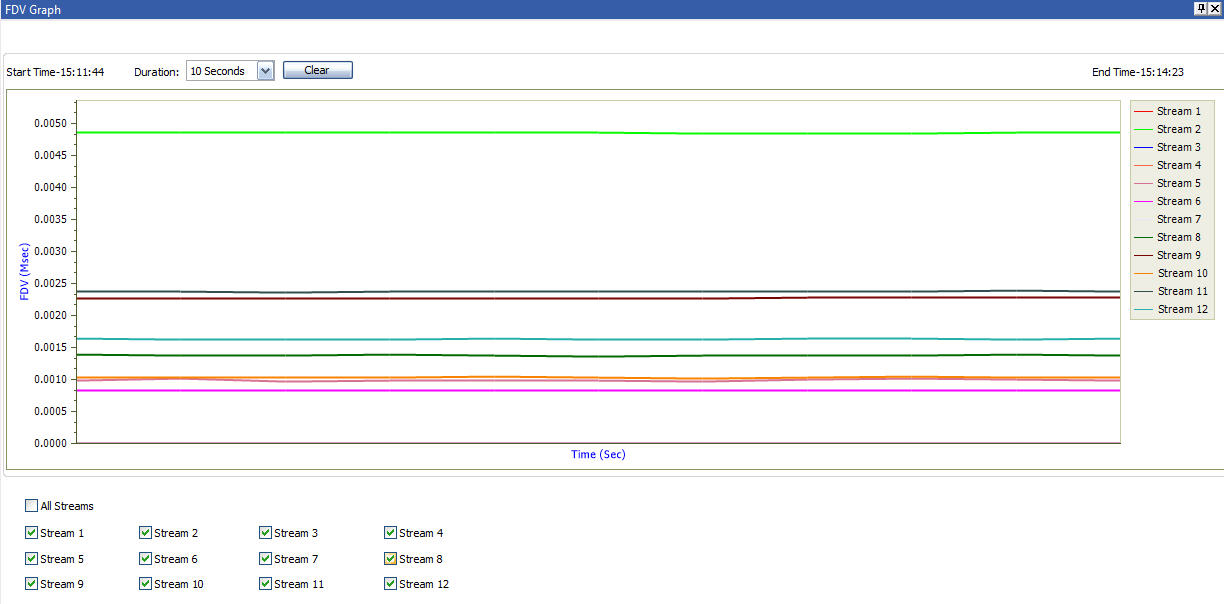Uncheck the Stream 7 checkbox
The height and width of the screenshot is (604, 1224).
(266, 559)
